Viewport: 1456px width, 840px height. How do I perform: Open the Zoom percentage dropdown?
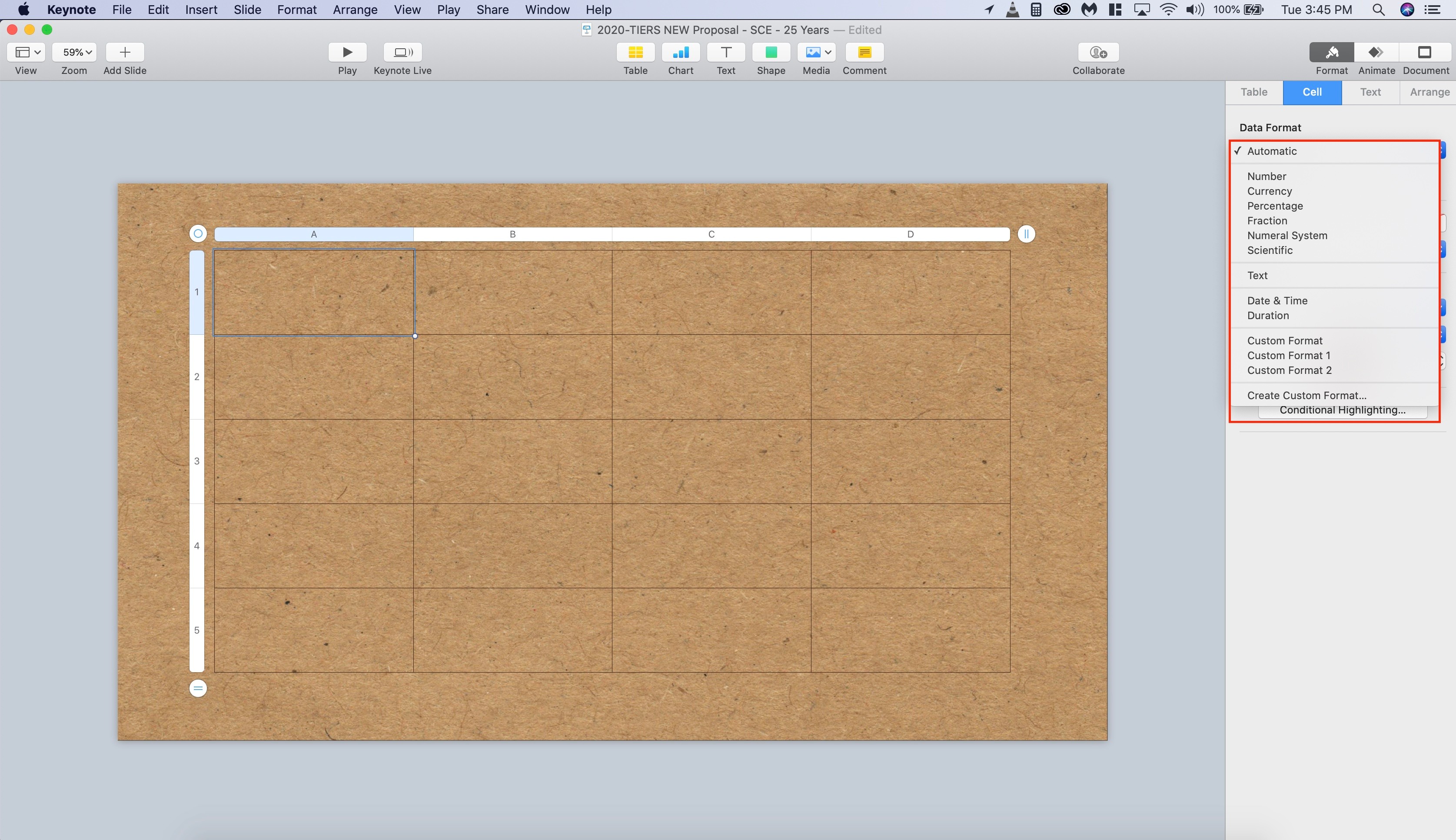click(x=74, y=53)
